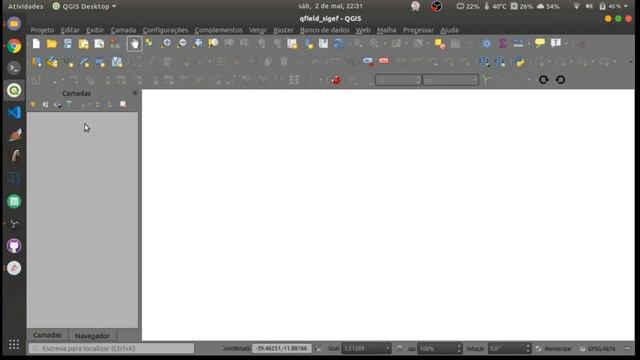Open Google Chrome from the dock

(x=14, y=46)
